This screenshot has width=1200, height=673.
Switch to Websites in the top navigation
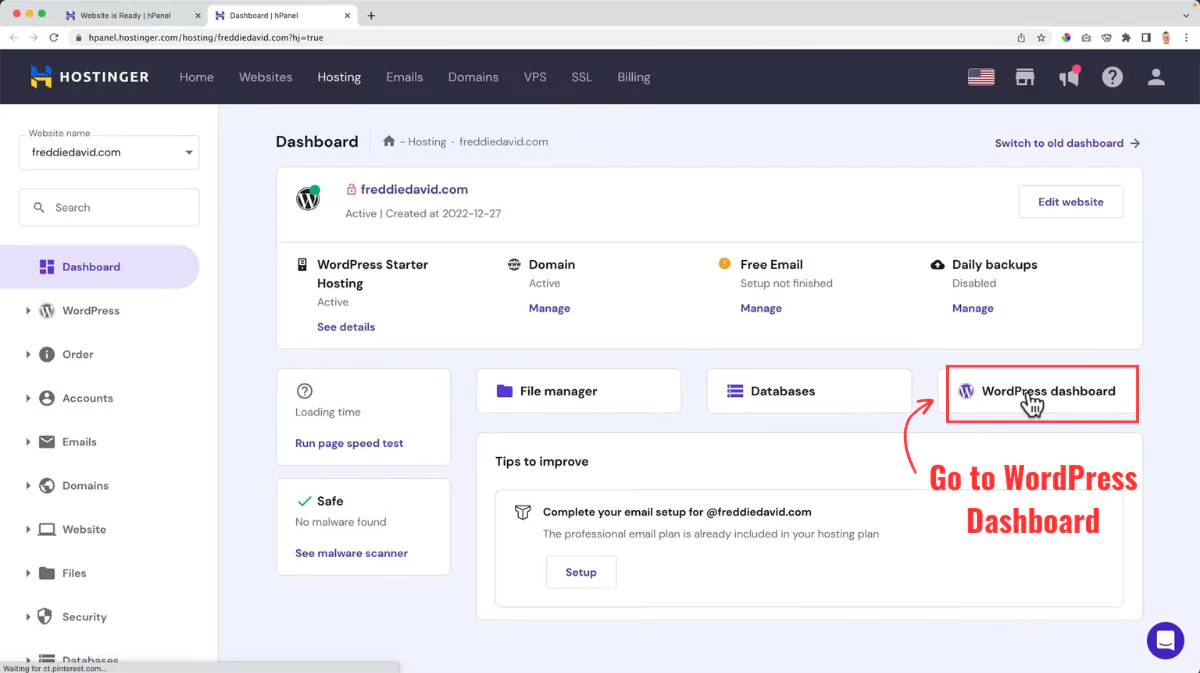pyautogui.click(x=265, y=77)
